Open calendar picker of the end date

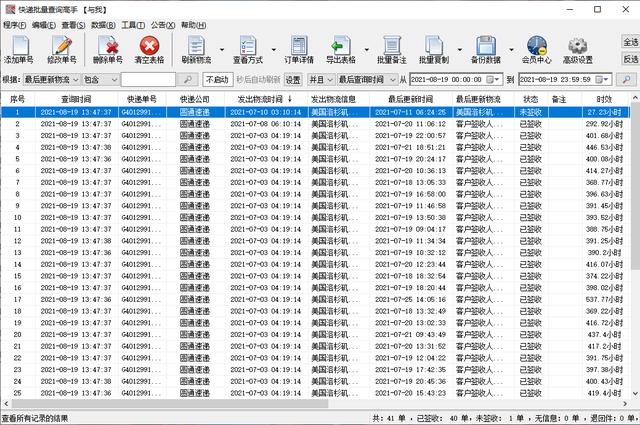602,79
